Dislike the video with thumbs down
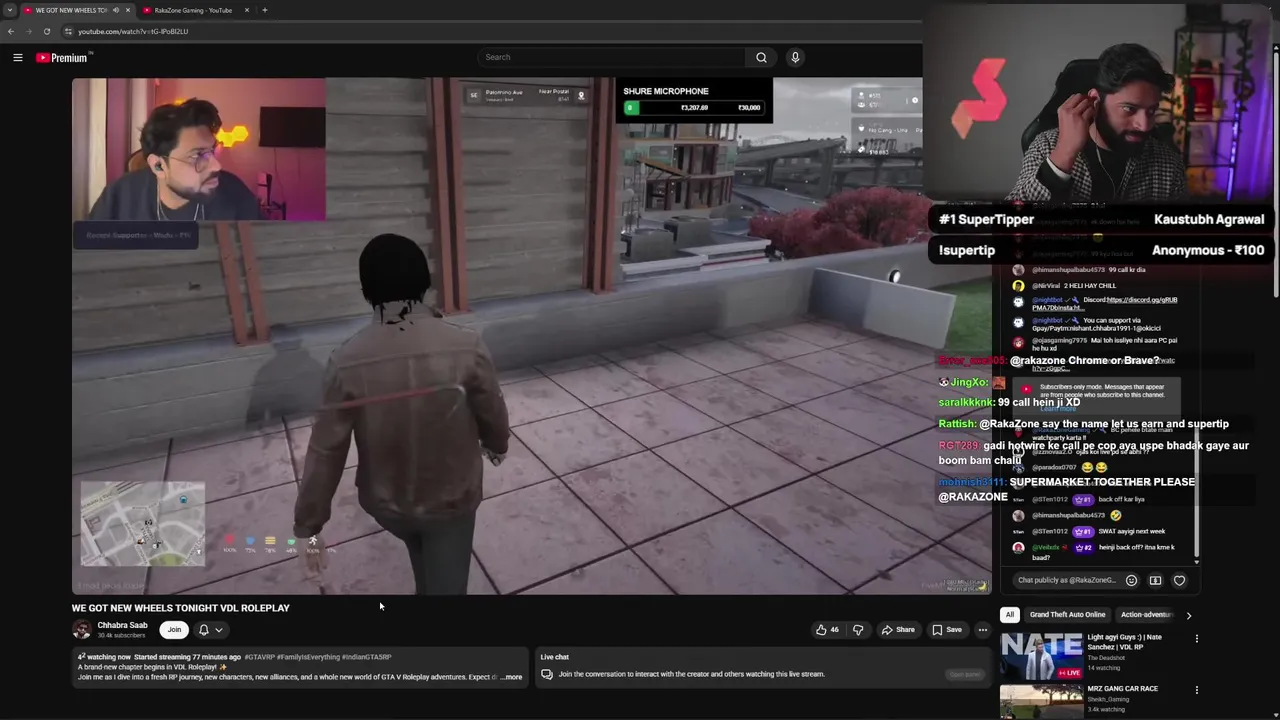The image size is (1280, 720). pyautogui.click(x=858, y=630)
